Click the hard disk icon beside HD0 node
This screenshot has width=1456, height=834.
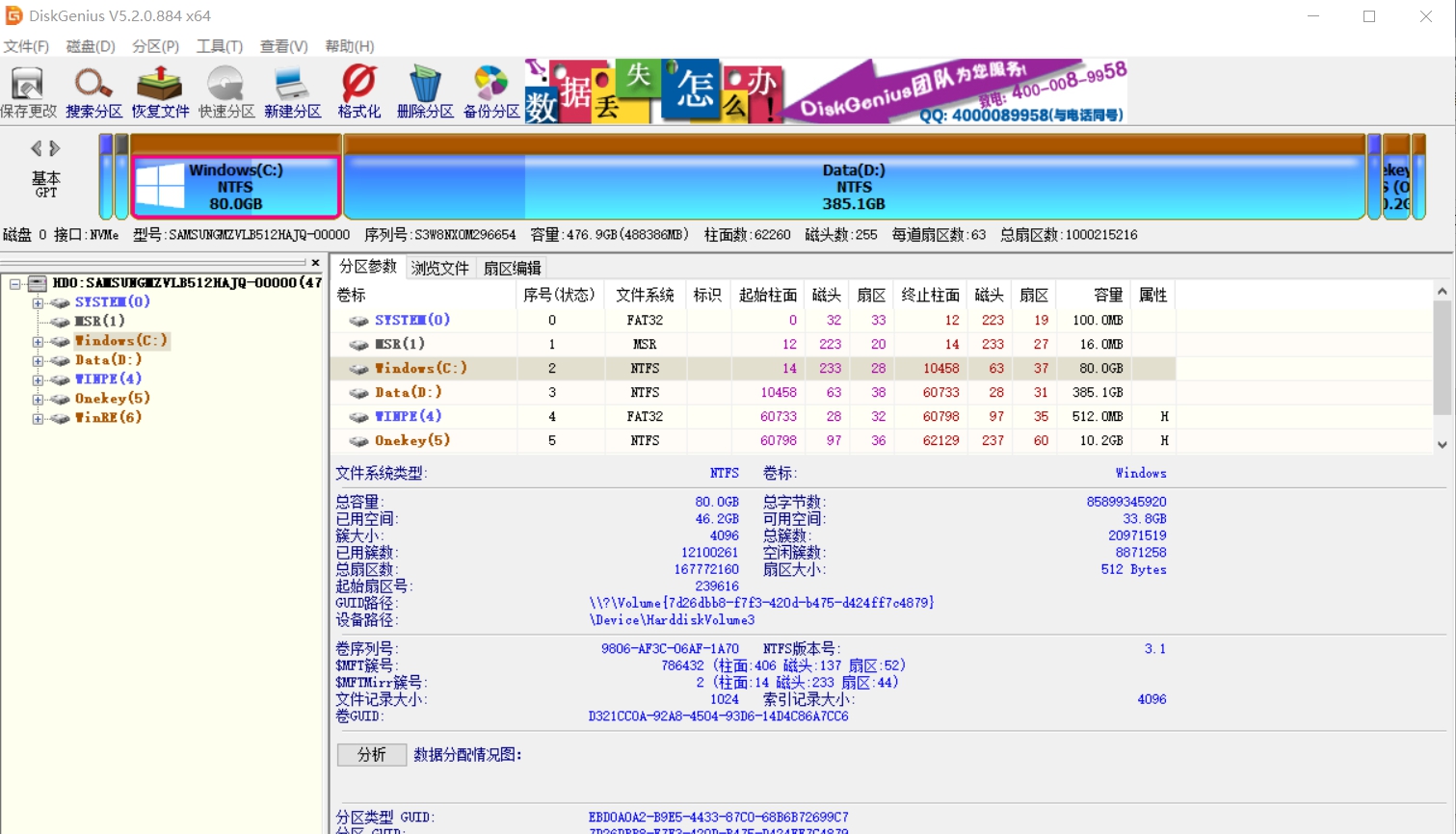[x=38, y=283]
